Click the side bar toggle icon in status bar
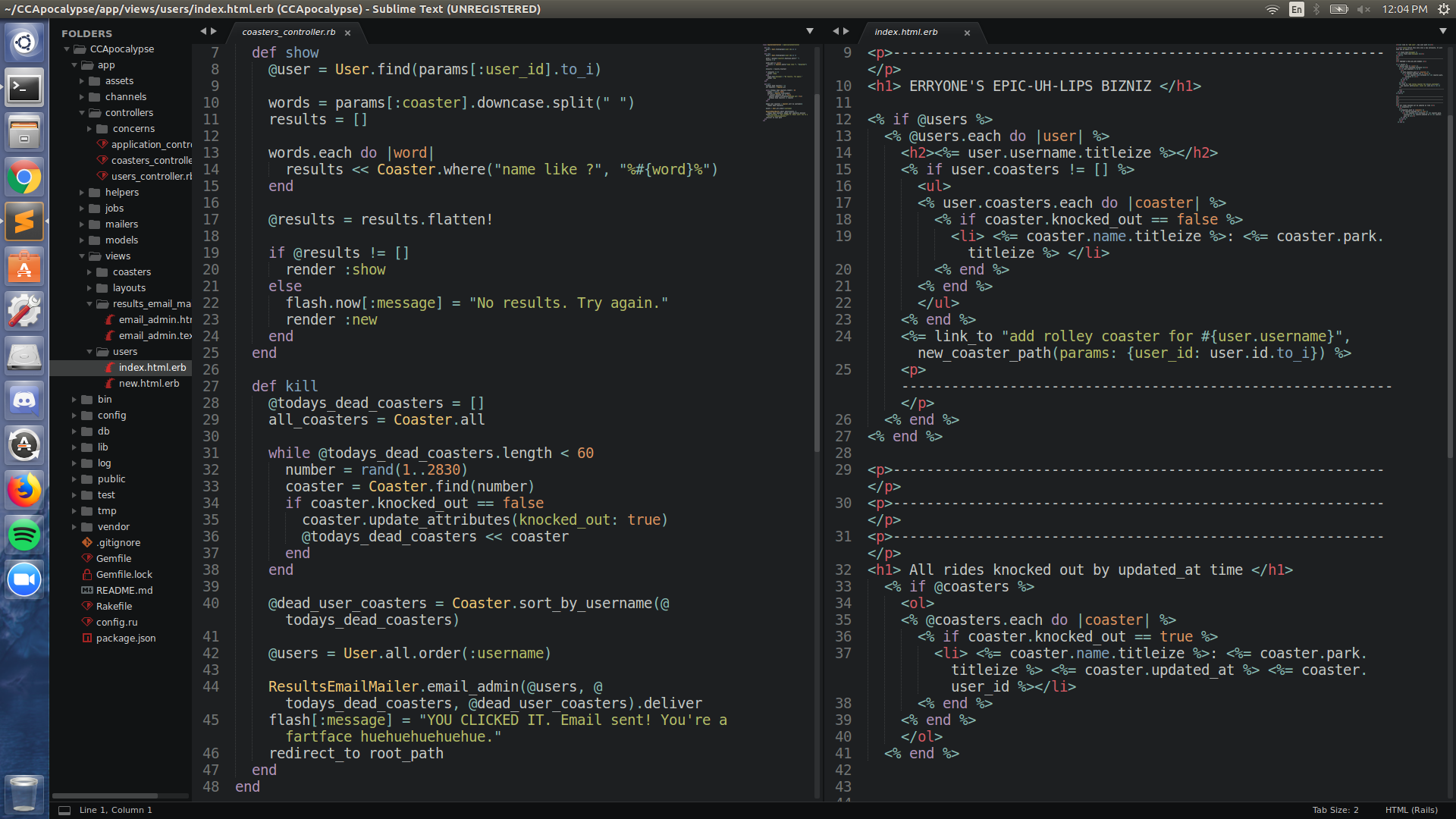Image resolution: width=1456 pixels, height=819 pixels. click(64, 810)
